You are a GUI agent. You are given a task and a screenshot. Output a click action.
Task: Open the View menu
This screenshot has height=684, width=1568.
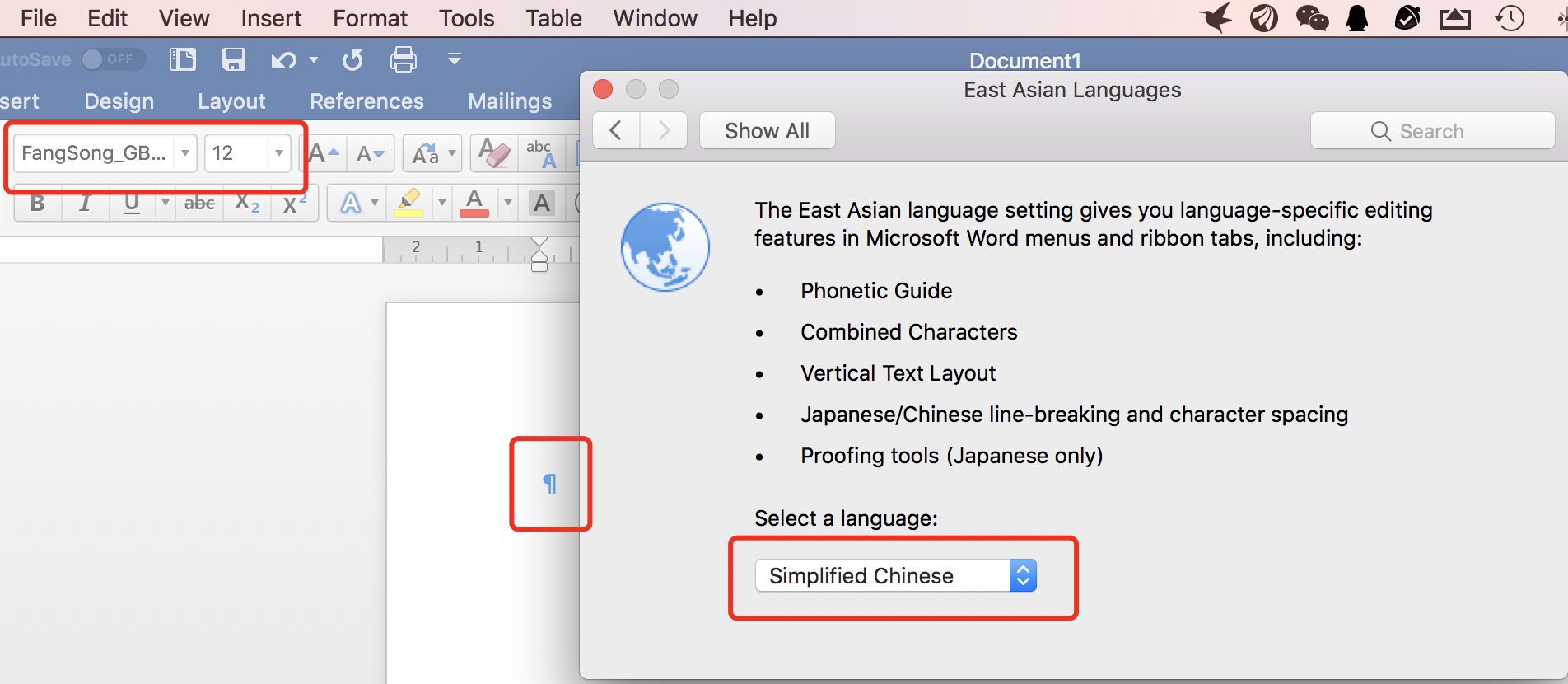tap(184, 18)
